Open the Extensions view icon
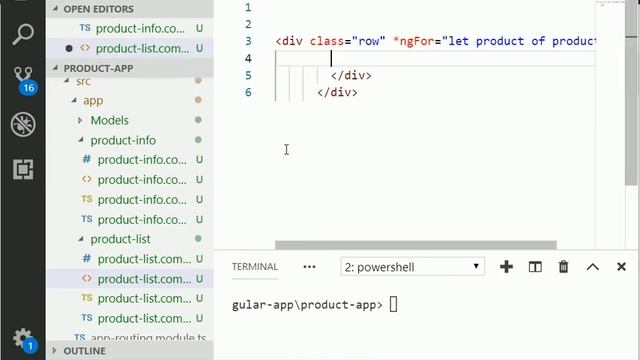The width and height of the screenshot is (640, 360). tap(23, 169)
